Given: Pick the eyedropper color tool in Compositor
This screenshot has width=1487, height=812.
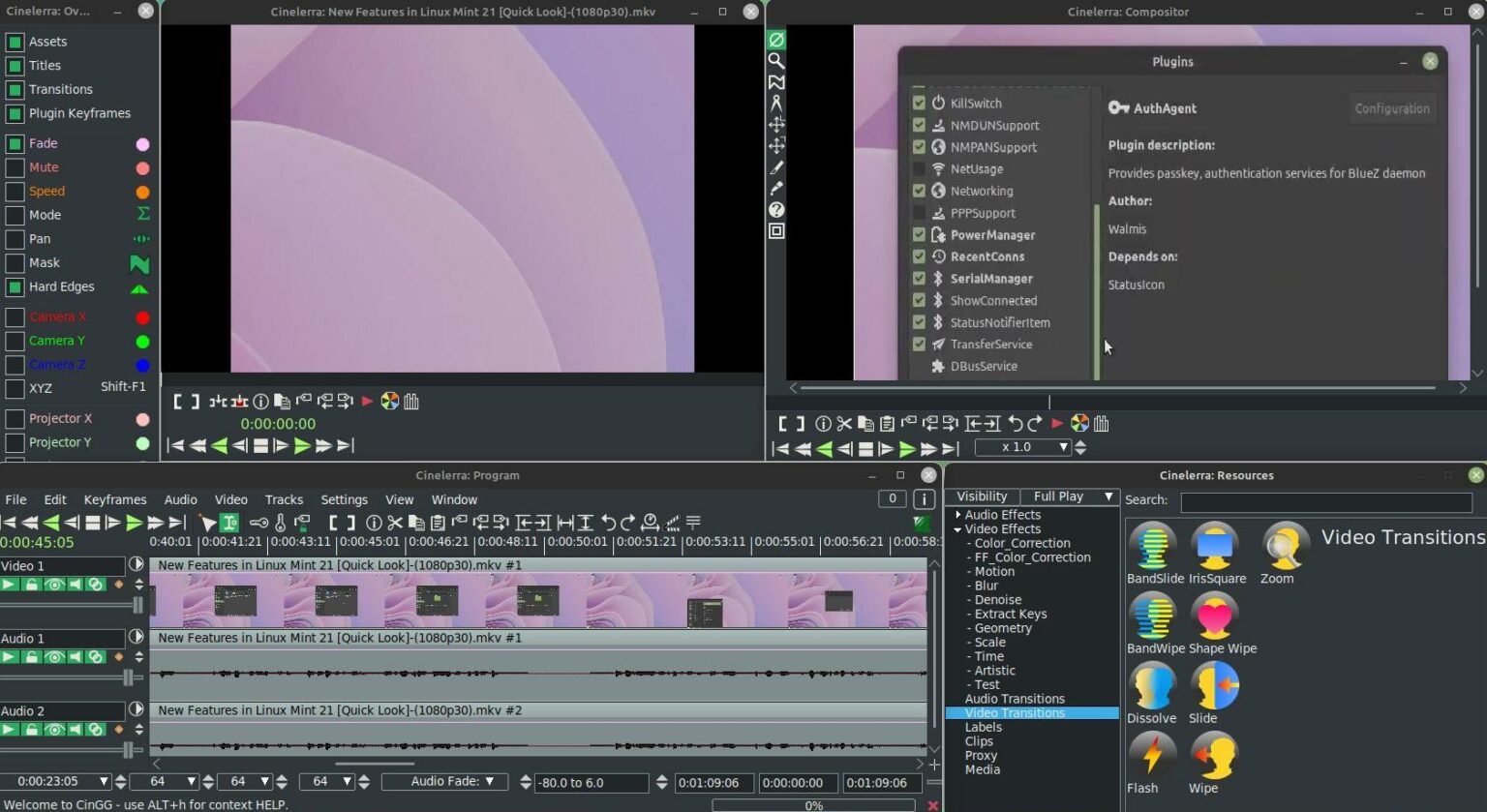Looking at the screenshot, I should click(775, 190).
